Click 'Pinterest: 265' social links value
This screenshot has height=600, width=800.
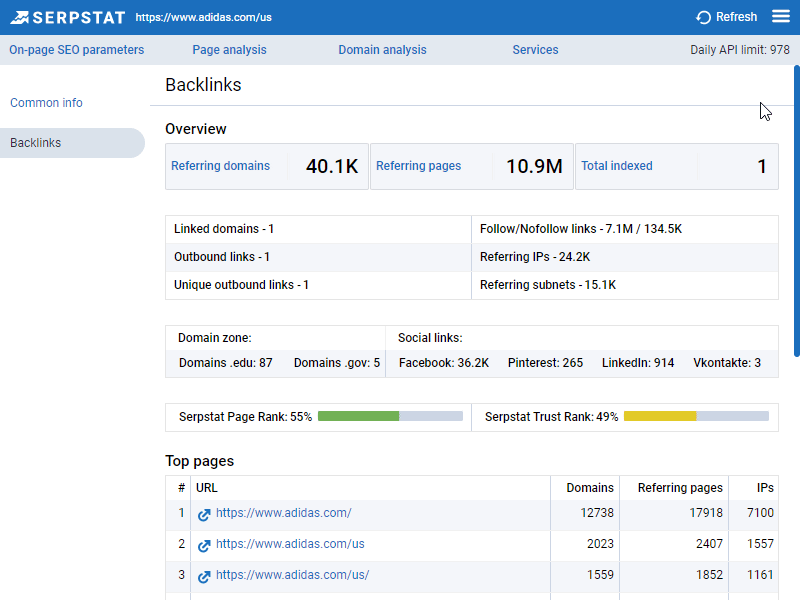[545, 363]
